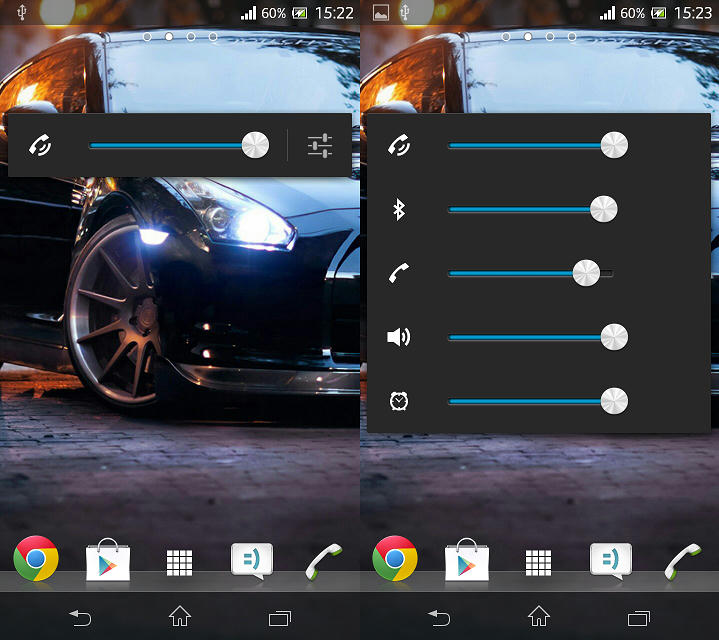Open Play Store on left screen dock
This screenshot has height=640, width=719.
(x=108, y=560)
